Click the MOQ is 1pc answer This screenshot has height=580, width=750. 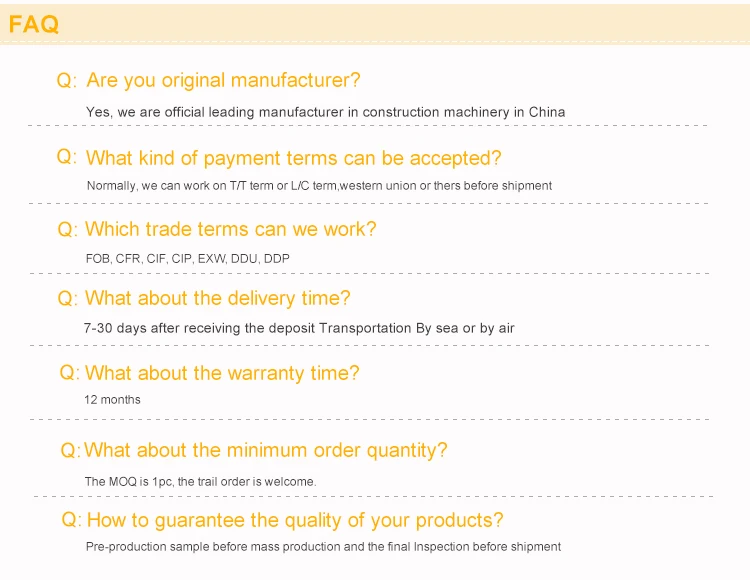[x=200, y=482]
